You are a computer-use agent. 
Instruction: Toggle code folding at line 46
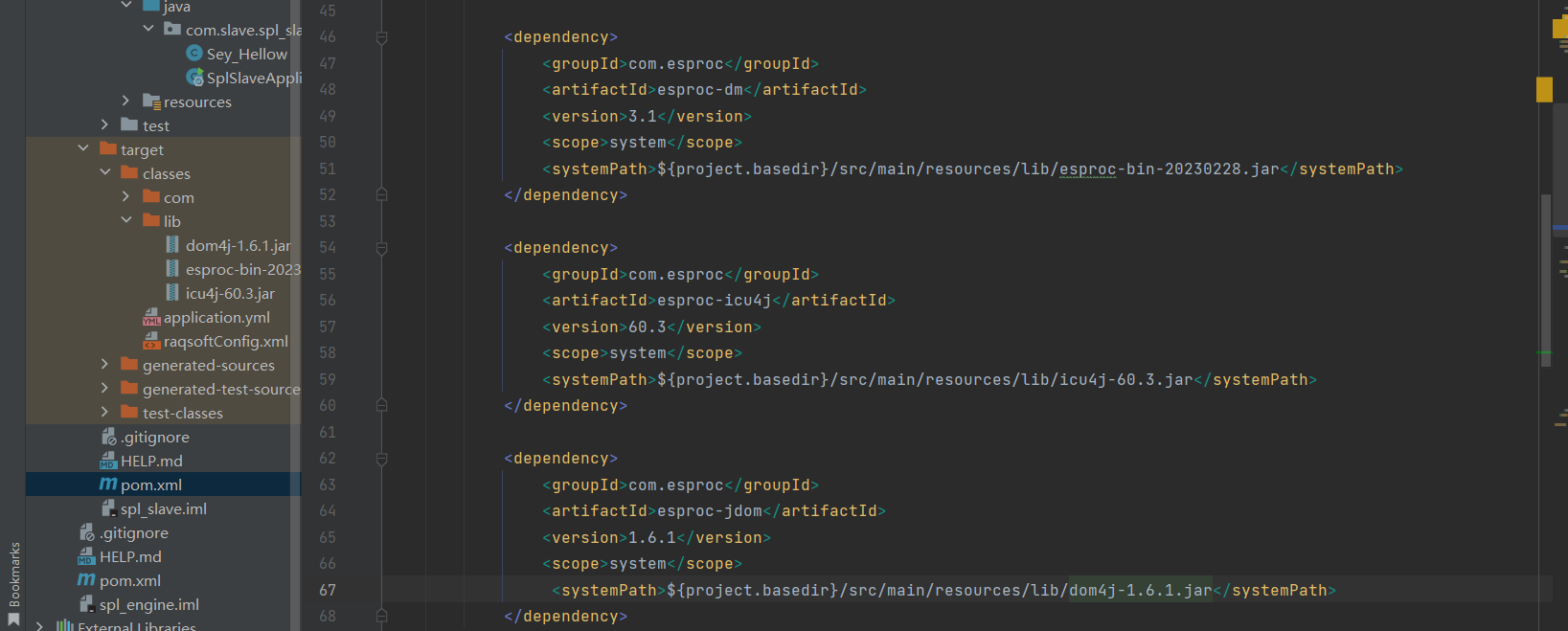tap(381, 37)
